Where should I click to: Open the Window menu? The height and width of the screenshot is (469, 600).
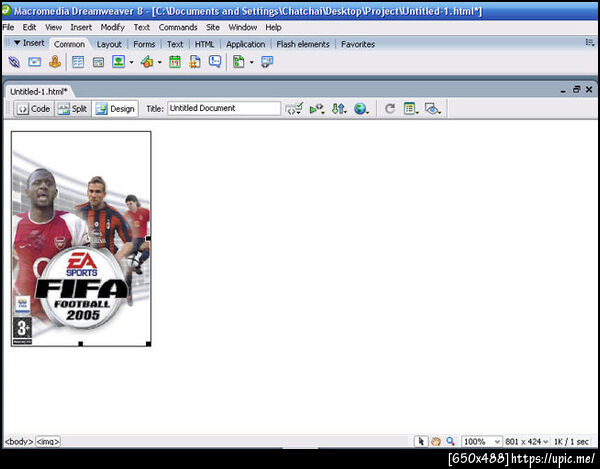[x=243, y=27]
